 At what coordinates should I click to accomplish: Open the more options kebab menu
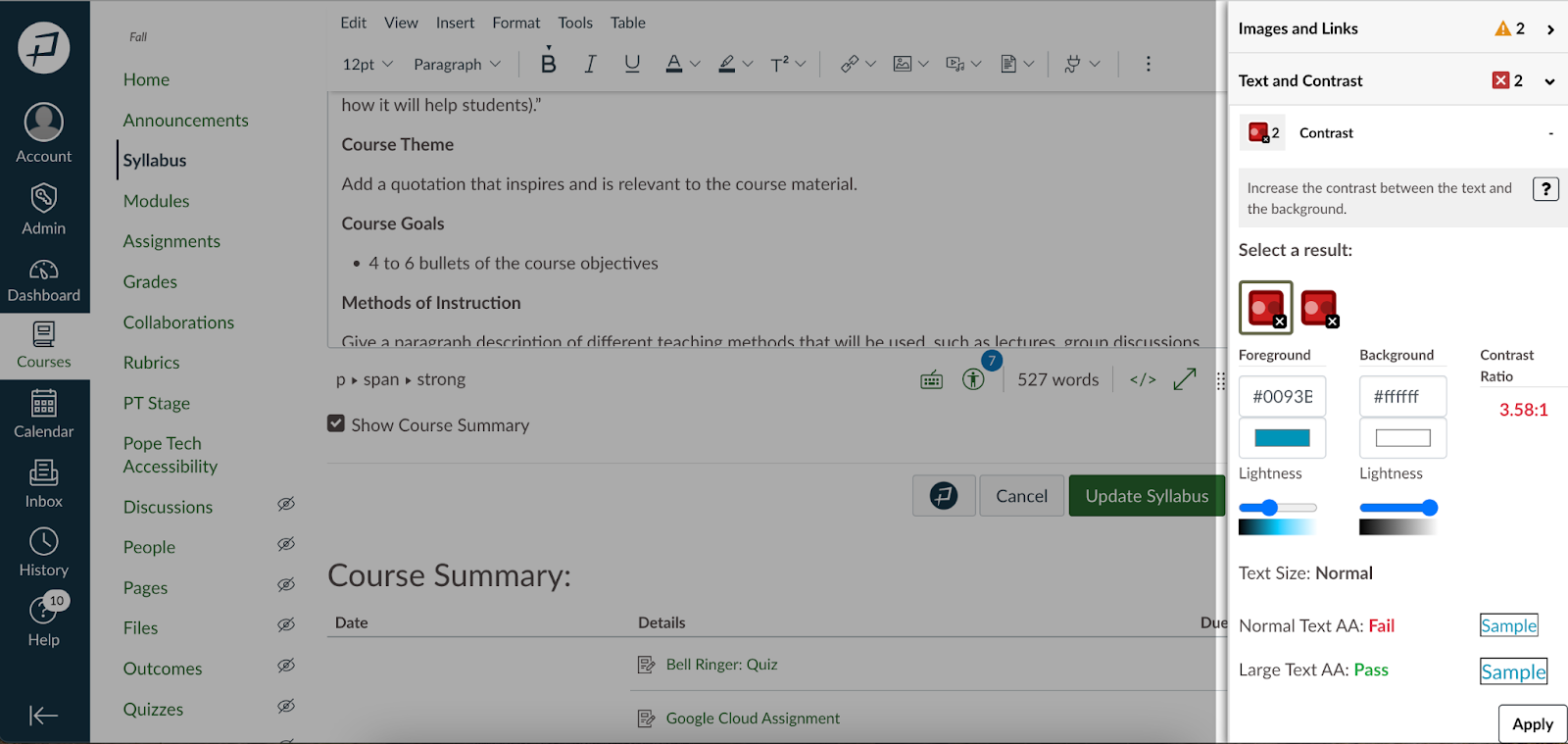(1149, 64)
